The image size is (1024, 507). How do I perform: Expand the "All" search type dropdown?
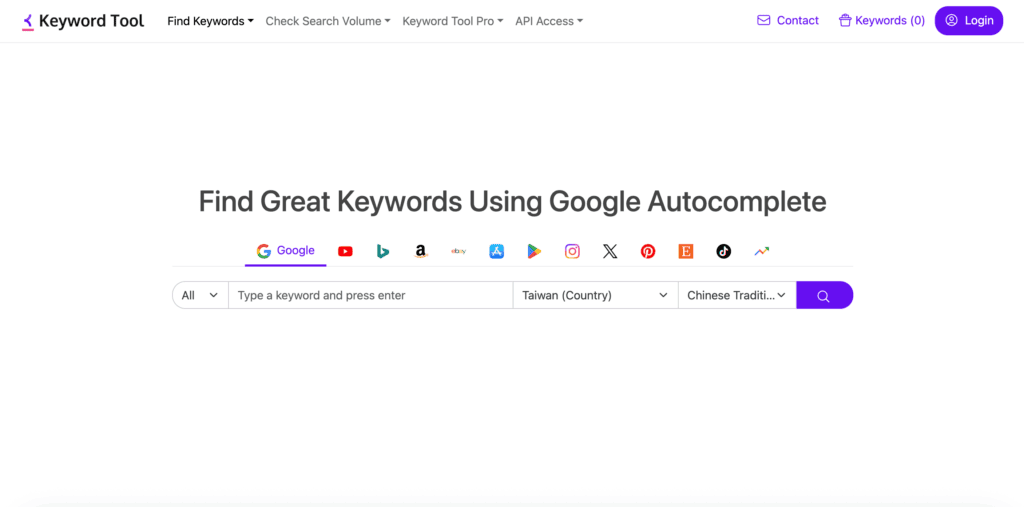(200, 296)
